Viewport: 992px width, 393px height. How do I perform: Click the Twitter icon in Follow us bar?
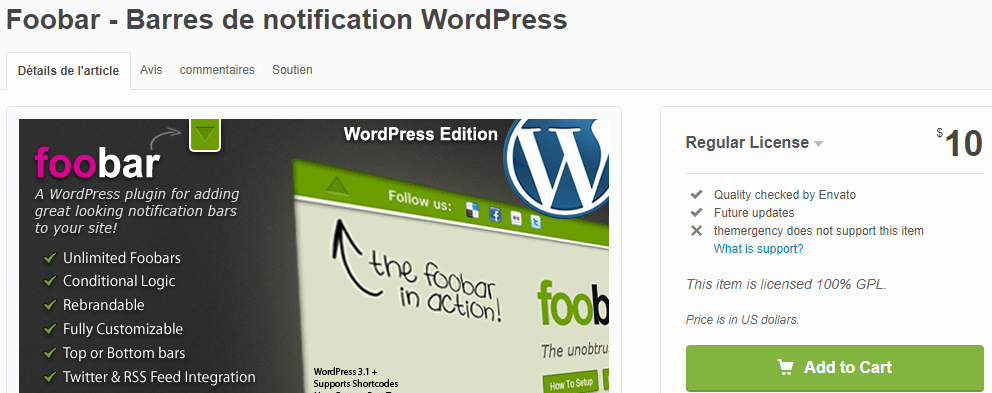(x=535, y=223)
